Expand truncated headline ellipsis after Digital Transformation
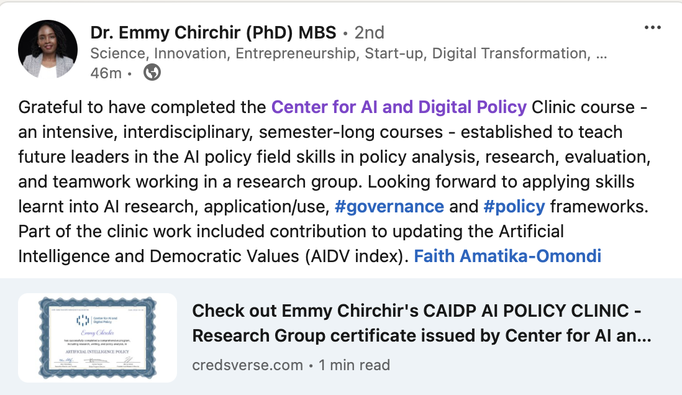682x395 pixels. click(x=602, y=56)
